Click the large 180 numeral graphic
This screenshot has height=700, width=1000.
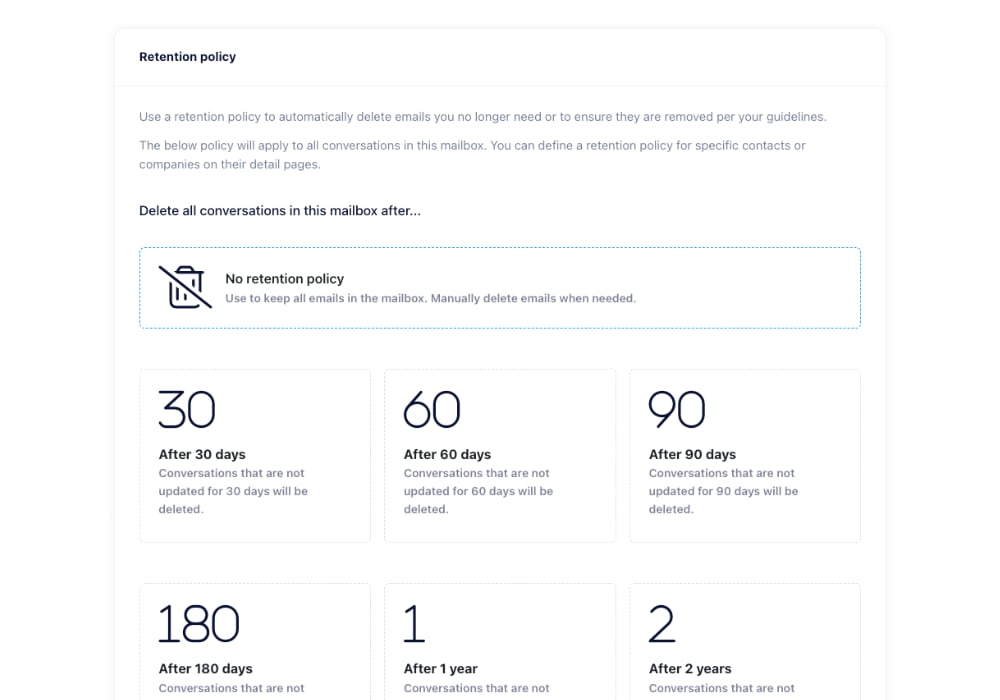click(198, 624)
